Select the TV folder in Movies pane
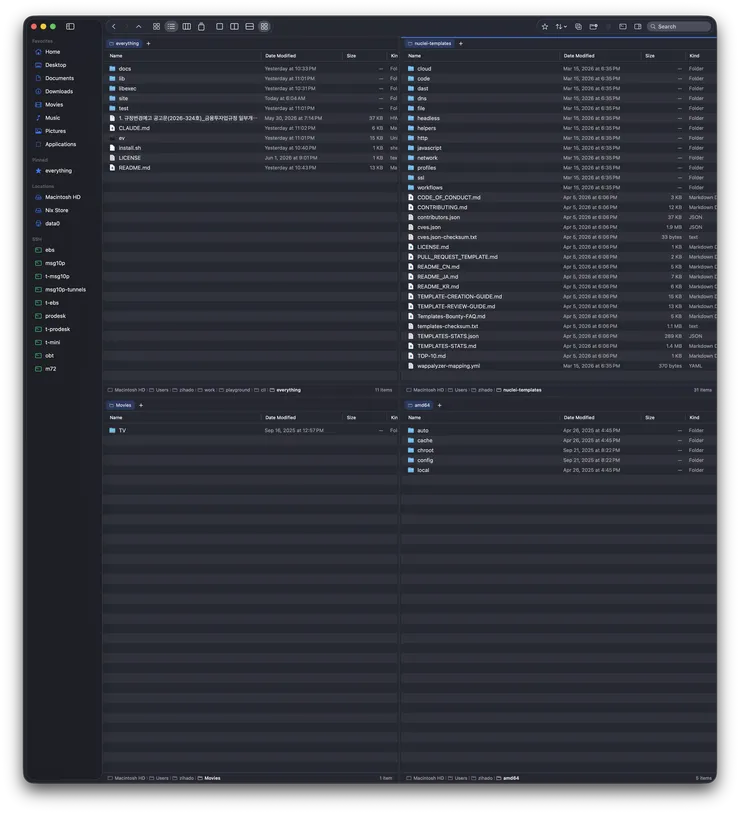The height and width of the screenshot is (814, 740). 251,431
